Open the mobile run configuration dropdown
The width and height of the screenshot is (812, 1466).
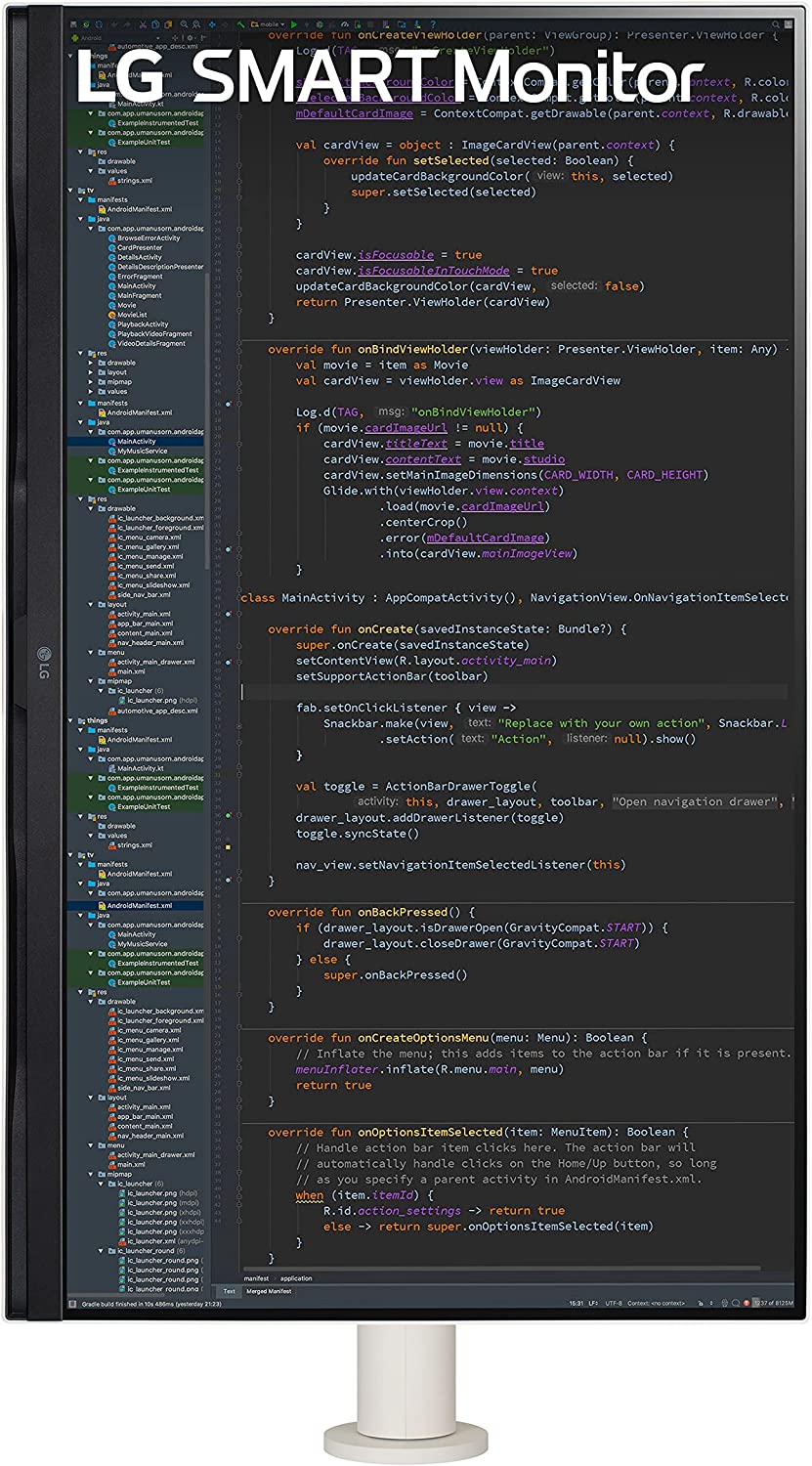[x=268, y=23]
